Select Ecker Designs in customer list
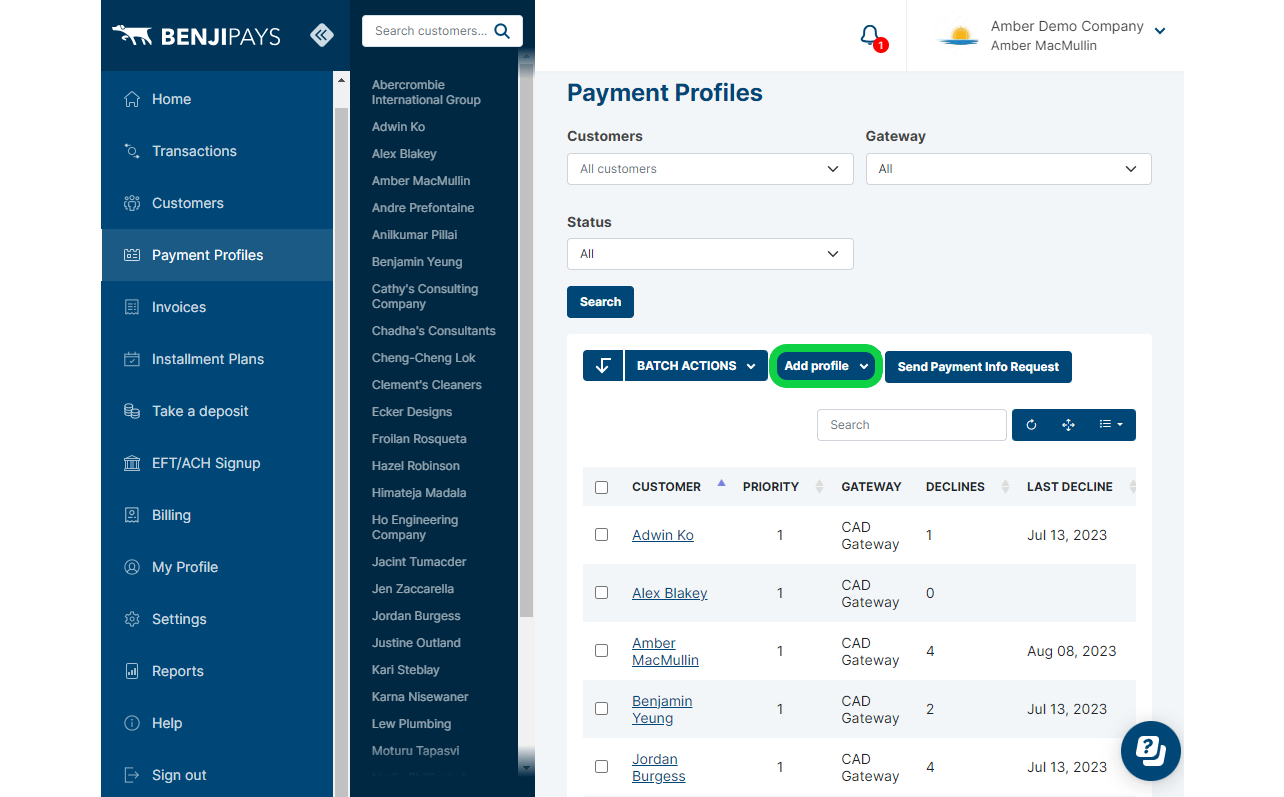 (x=412, y=412)
